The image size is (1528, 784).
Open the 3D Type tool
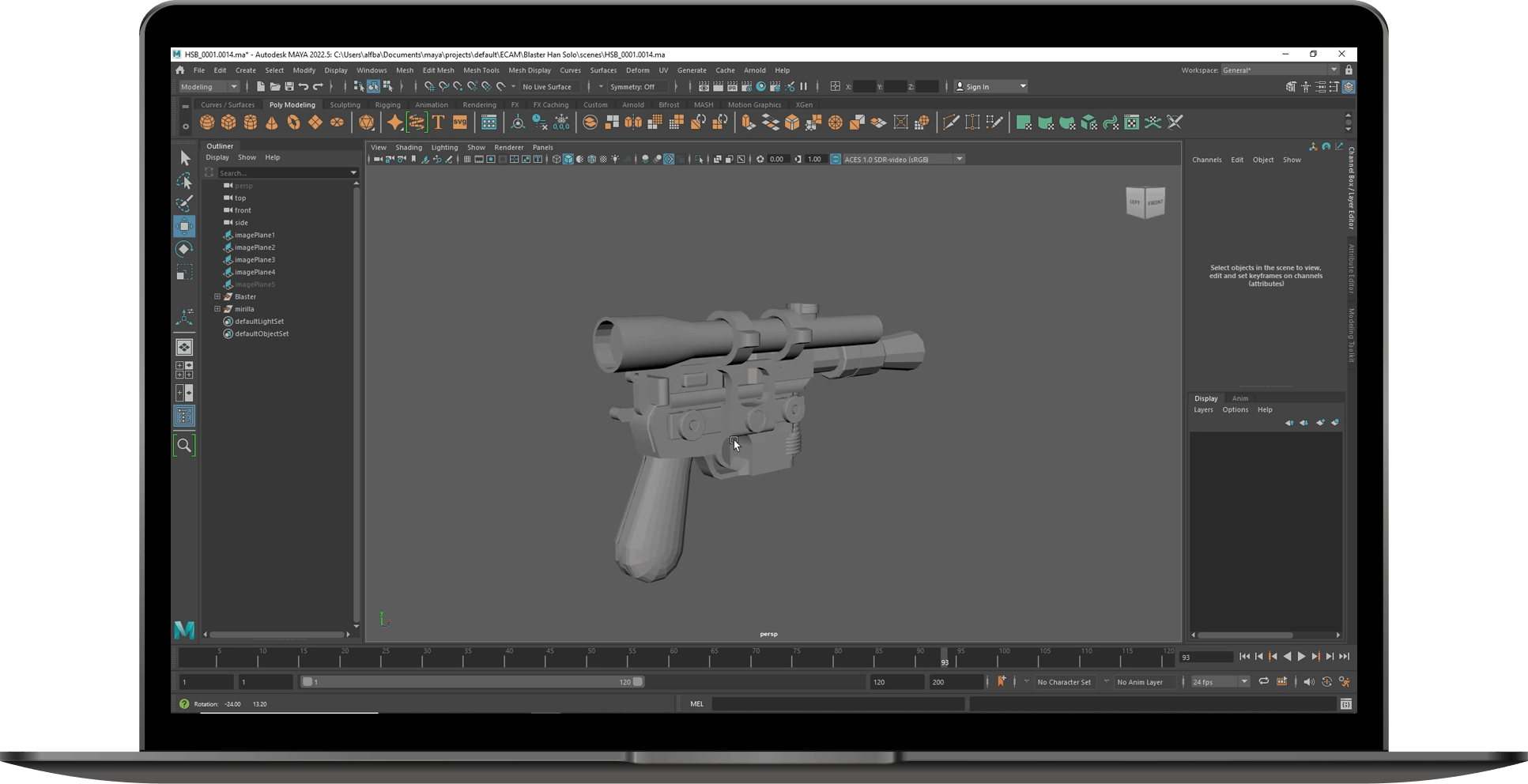pyautogui.click(x=437, y=122)
